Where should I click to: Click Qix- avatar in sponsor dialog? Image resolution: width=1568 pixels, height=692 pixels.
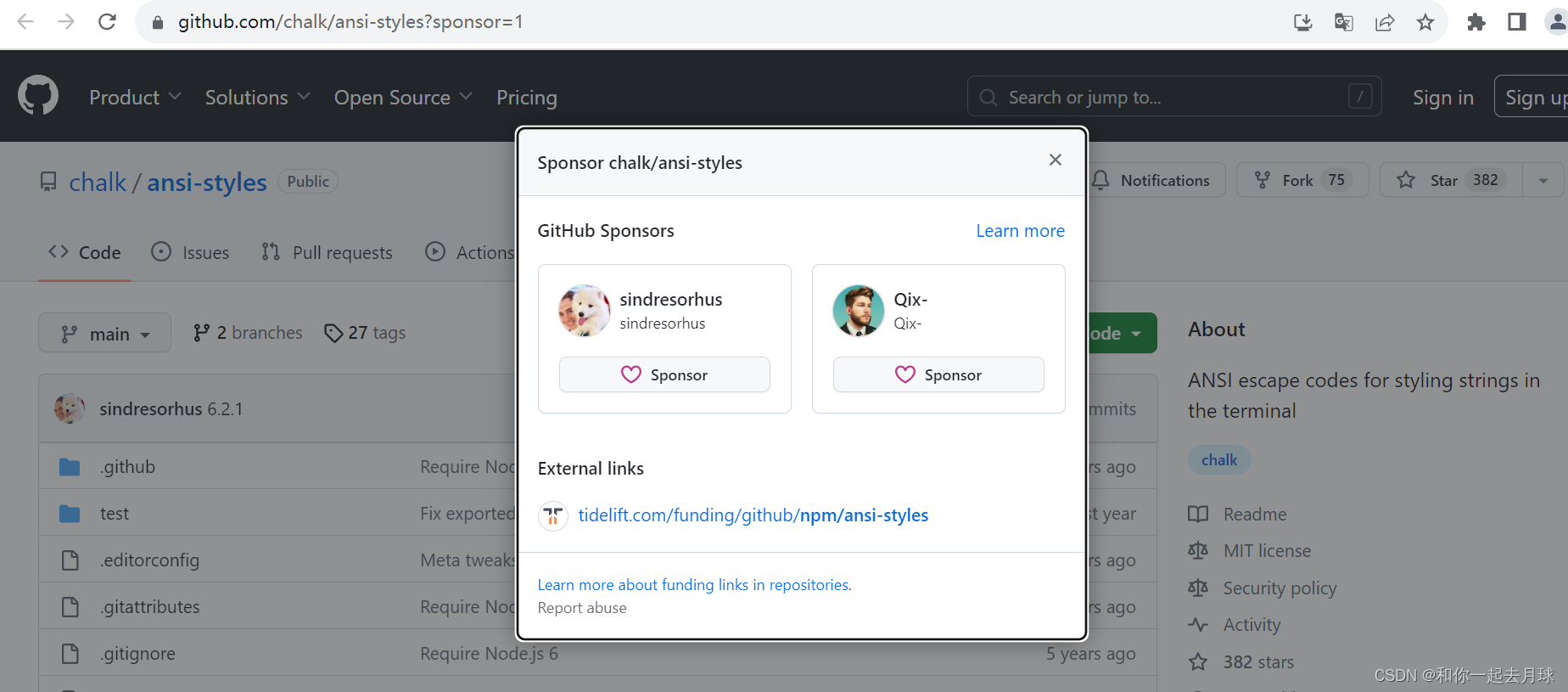point(858,310)
